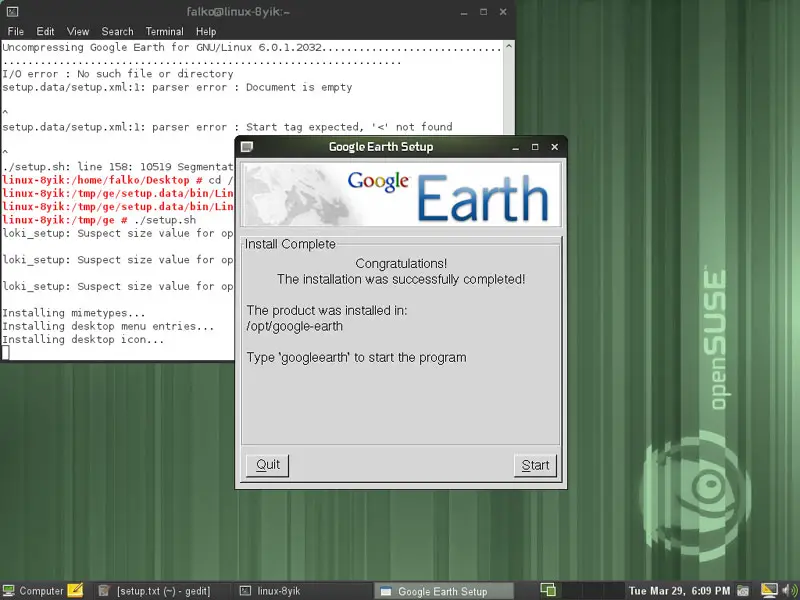800x600 pixels.
Task: Click the Google Earth Setup window menu icon
Action: [247, 147]
